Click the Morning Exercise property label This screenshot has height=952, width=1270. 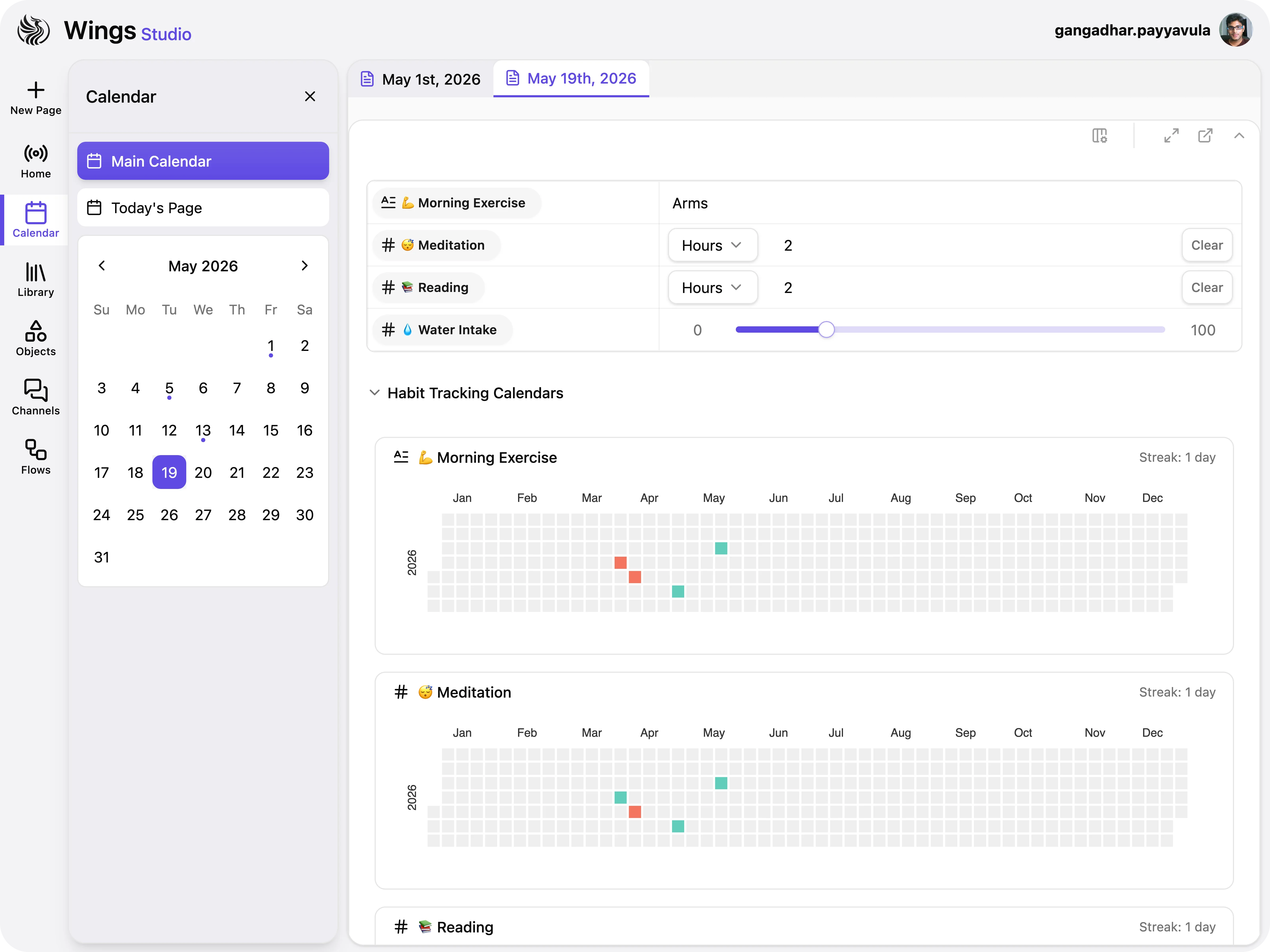(457, 203)
